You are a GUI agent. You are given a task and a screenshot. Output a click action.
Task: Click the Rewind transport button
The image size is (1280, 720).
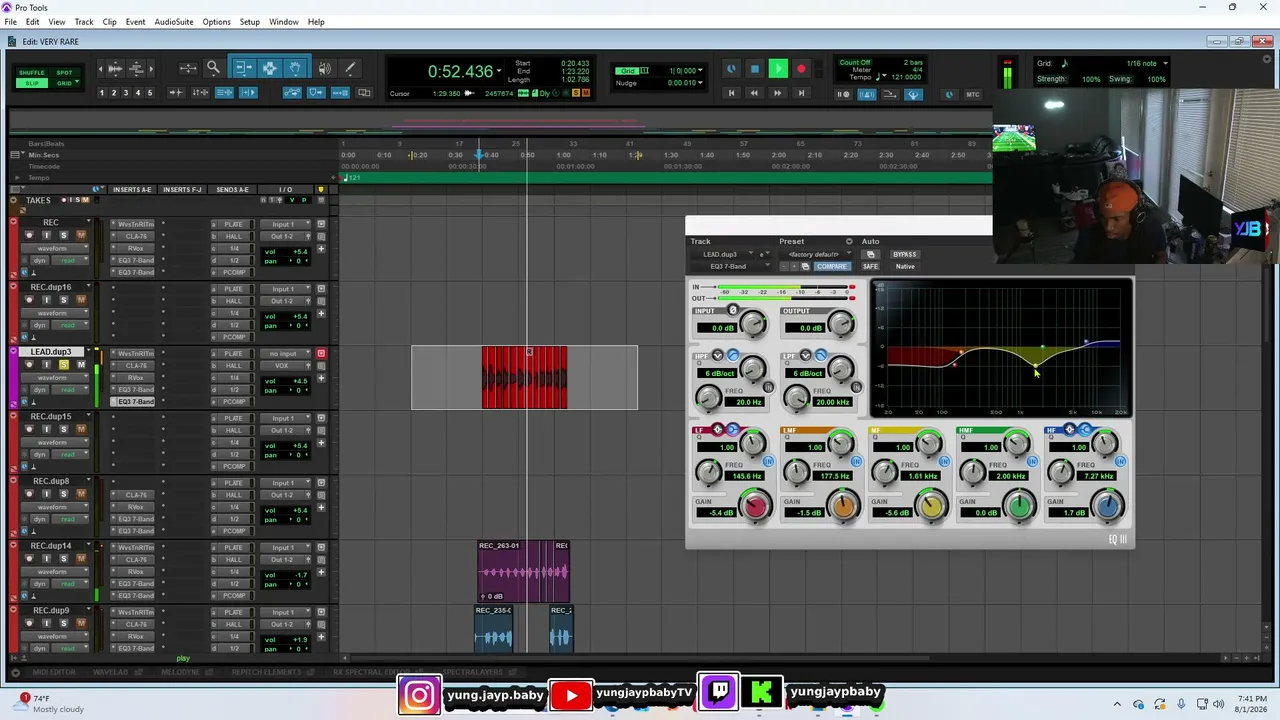click(754, 93)
